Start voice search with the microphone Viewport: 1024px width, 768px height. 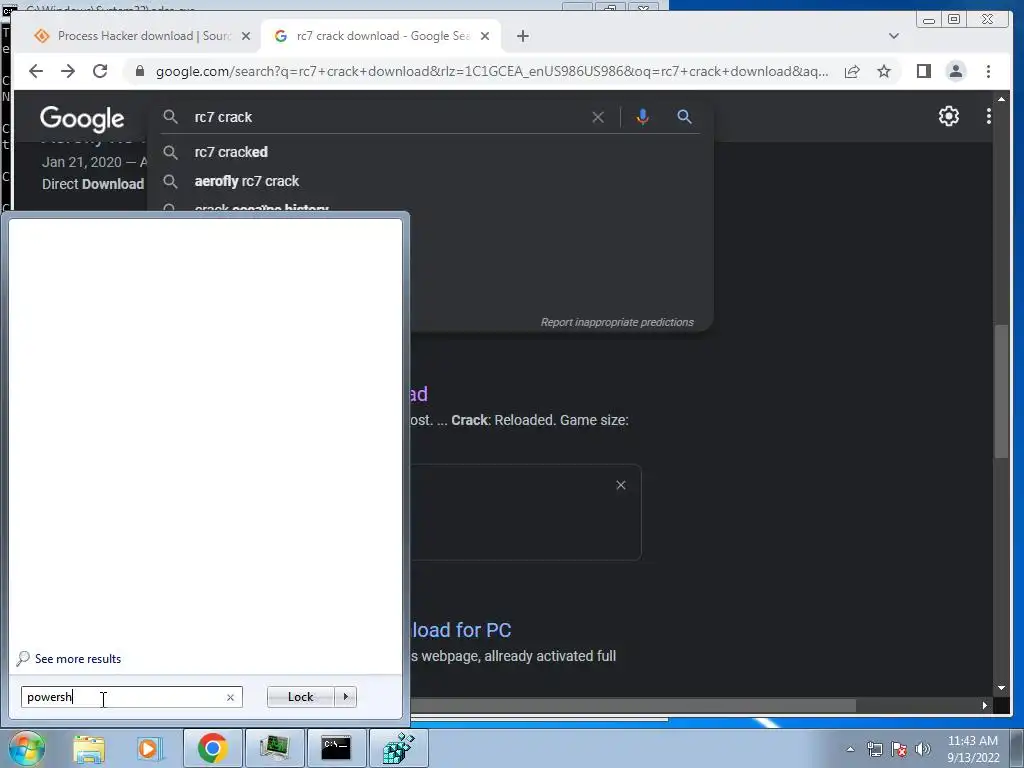[x=643, y=117]
